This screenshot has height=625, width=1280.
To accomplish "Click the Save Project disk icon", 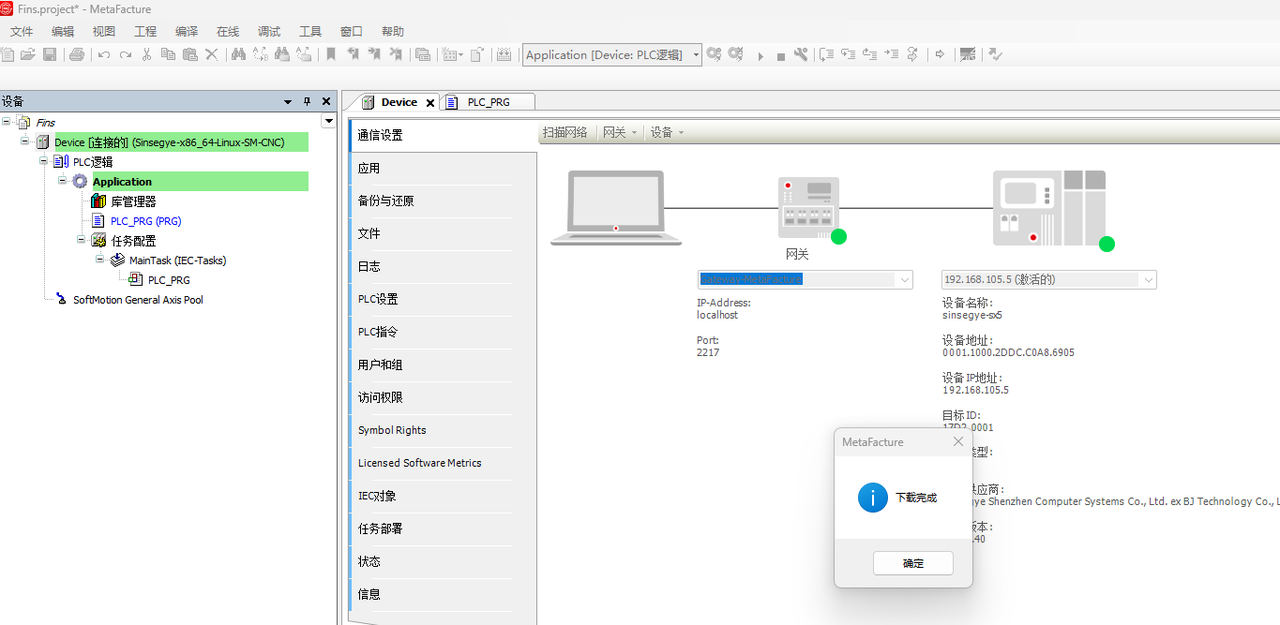I will (x=50, y=55).
